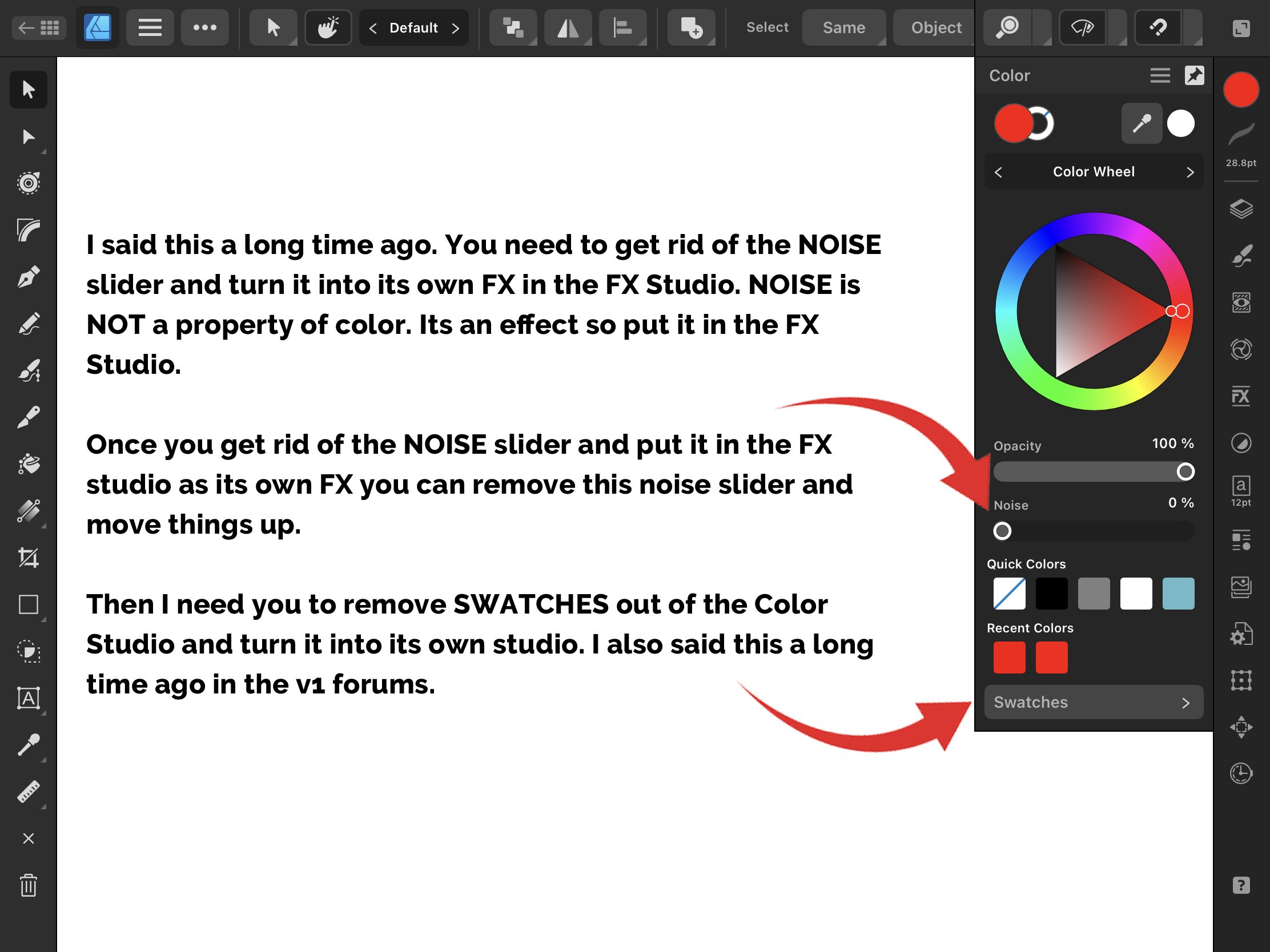The width and height of the screenshot is (1270, 952).
Task: Toggle snapping magnet option
Action: [1159, 27]
